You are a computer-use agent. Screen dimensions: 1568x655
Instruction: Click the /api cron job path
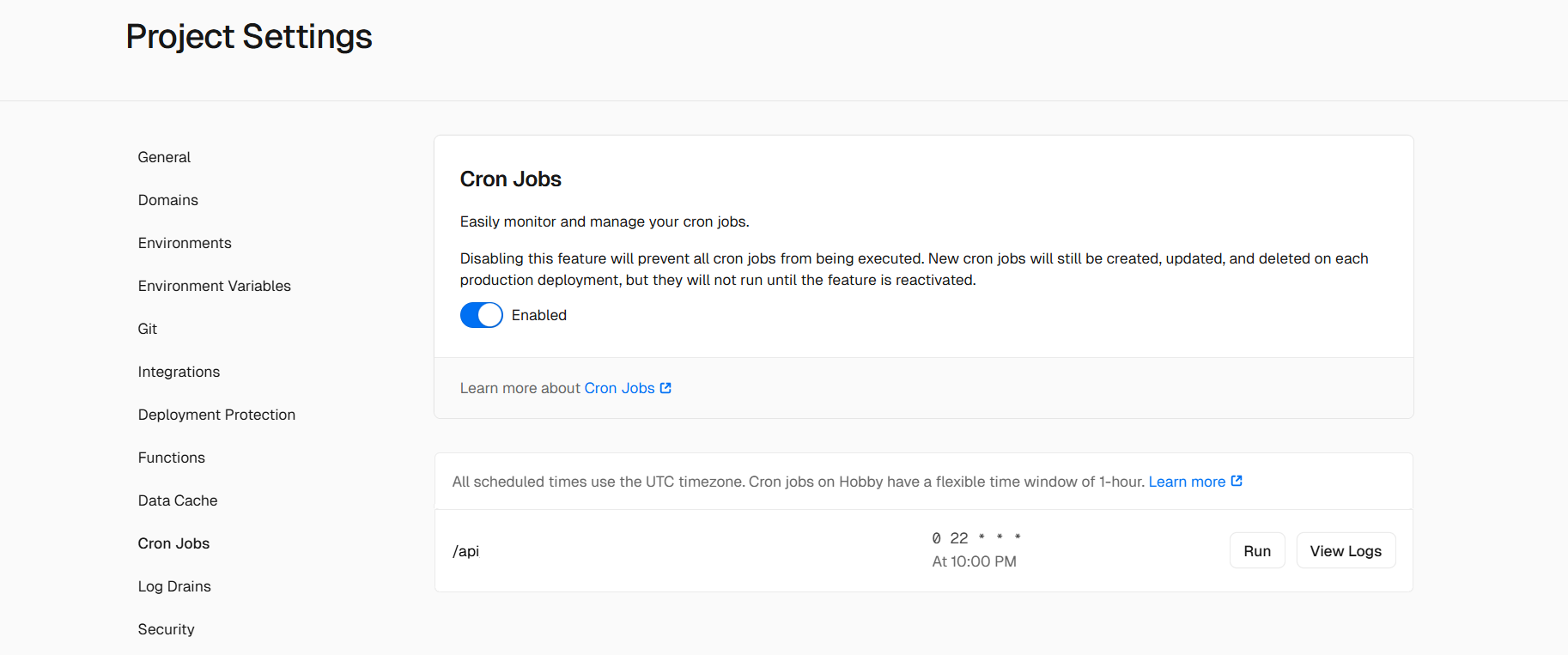click(465, 551)
